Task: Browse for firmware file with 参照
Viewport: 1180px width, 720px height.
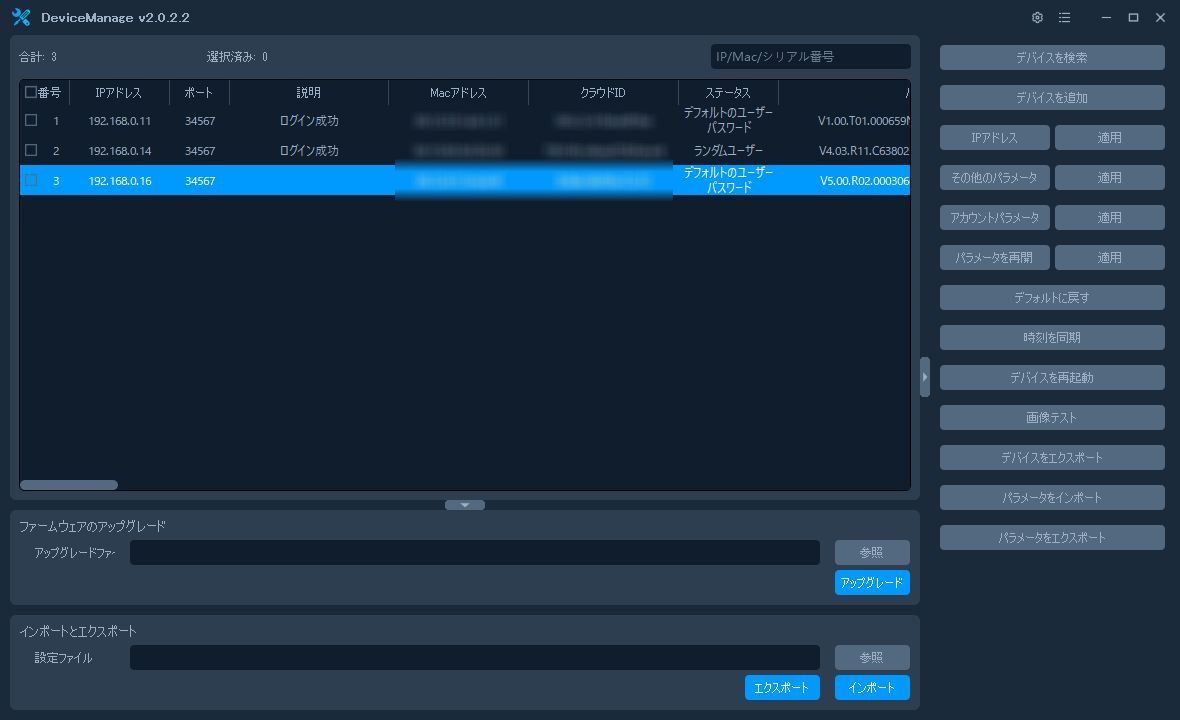Action: click(x=872, y=553)
